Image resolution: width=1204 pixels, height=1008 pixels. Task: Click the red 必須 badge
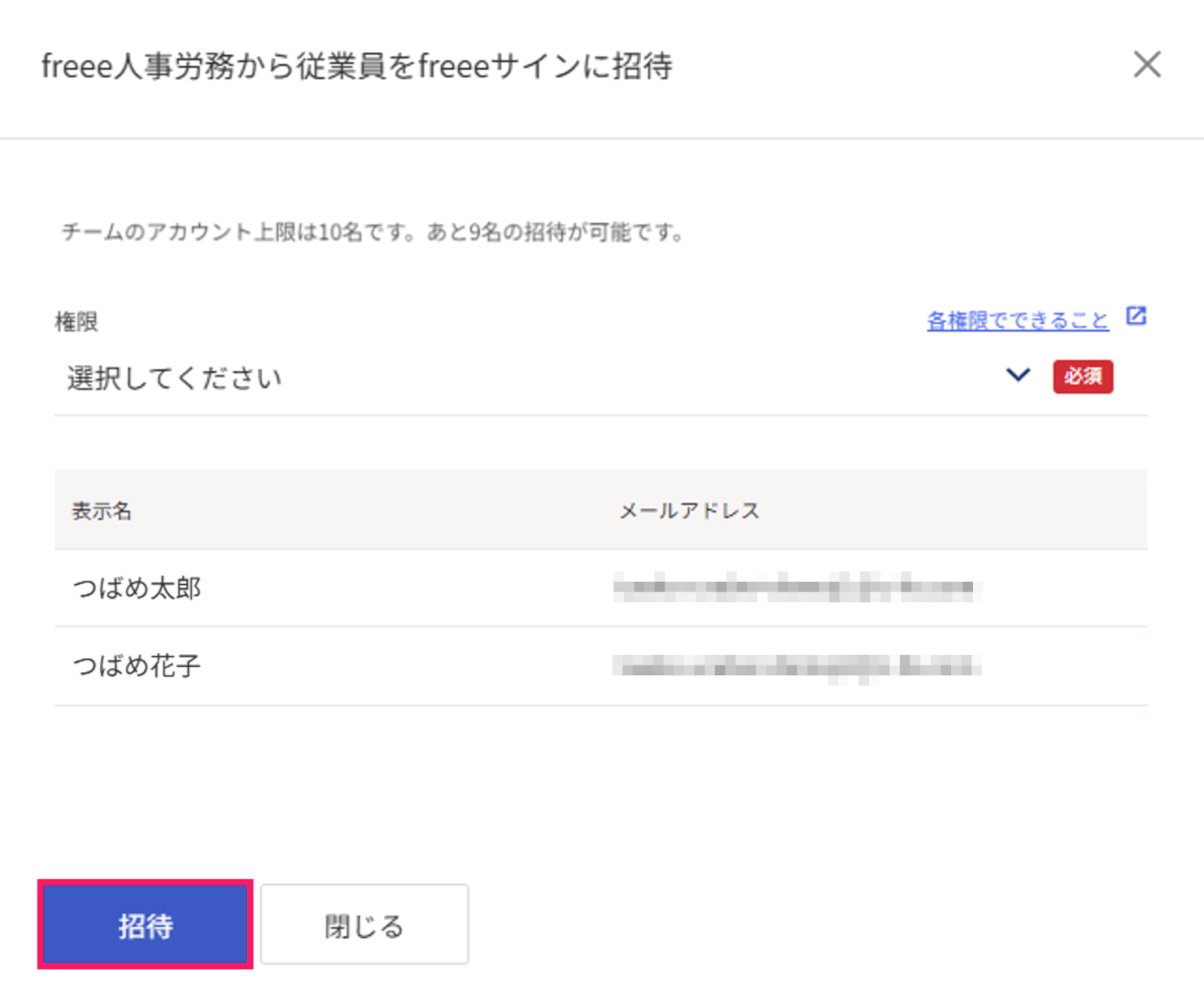pos(1083,376)
